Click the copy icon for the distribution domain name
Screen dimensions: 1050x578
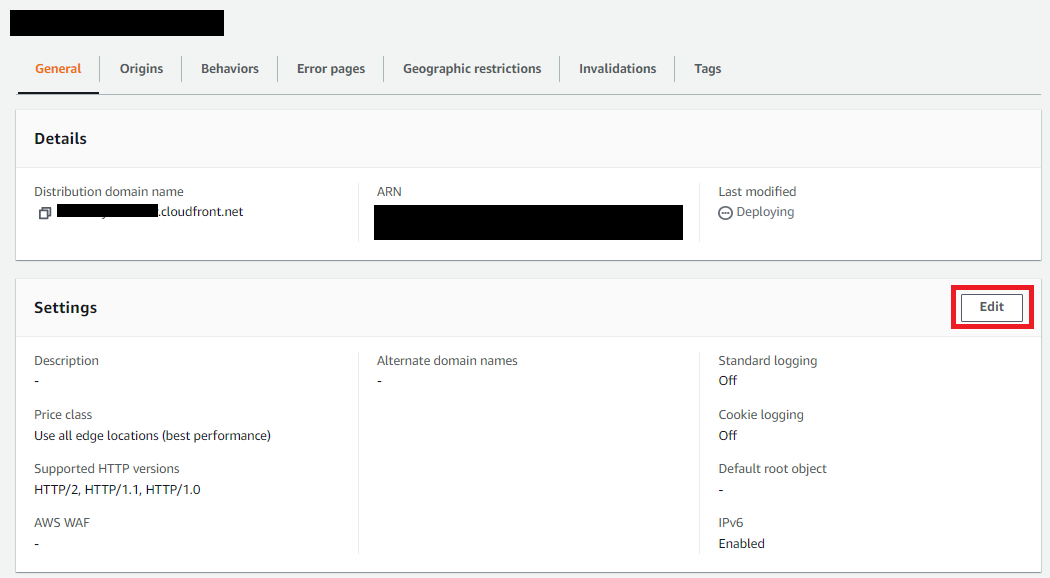tap(42, 212)
